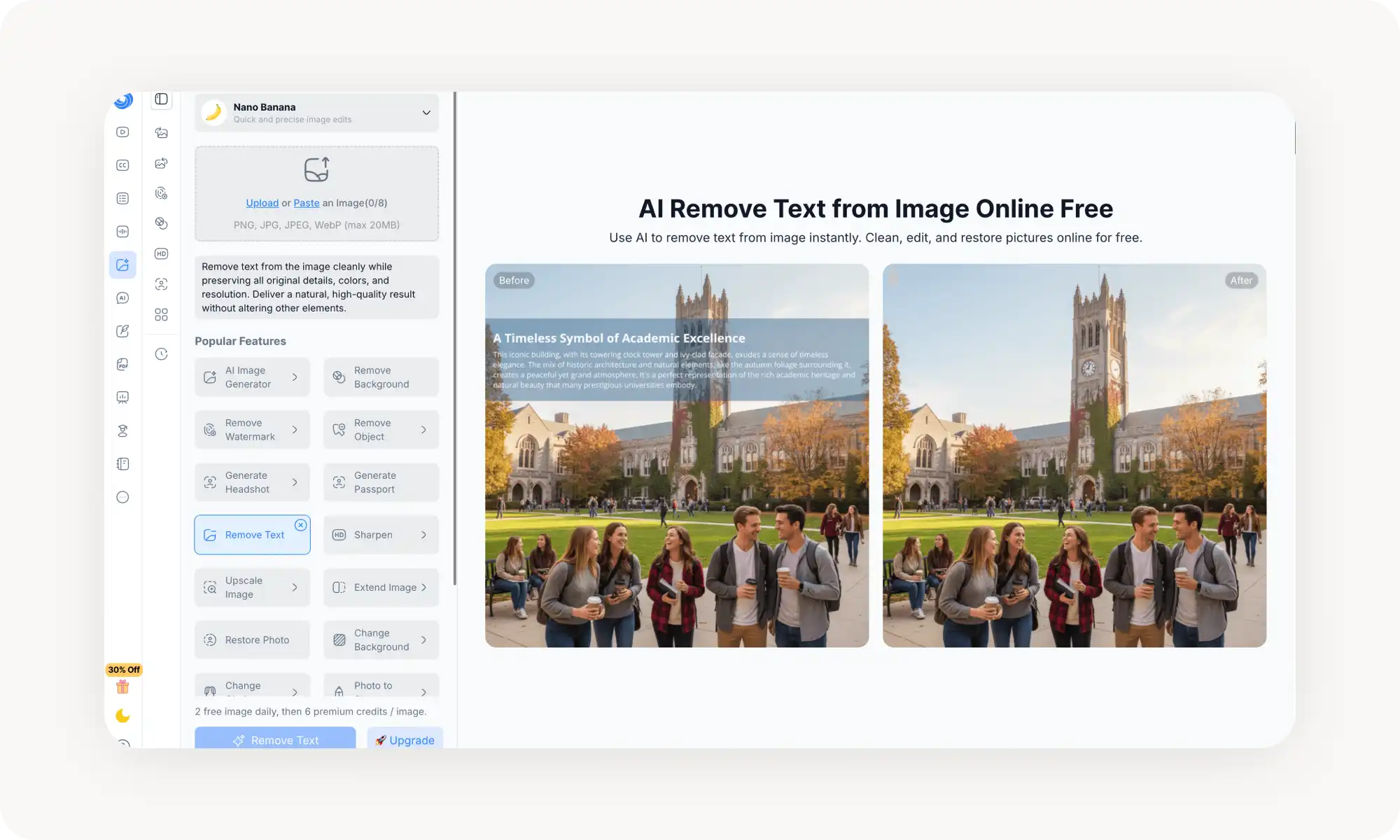Select the Generate Passport feature
This screenshot has width=1400, height=840.
tap(381, 482)
